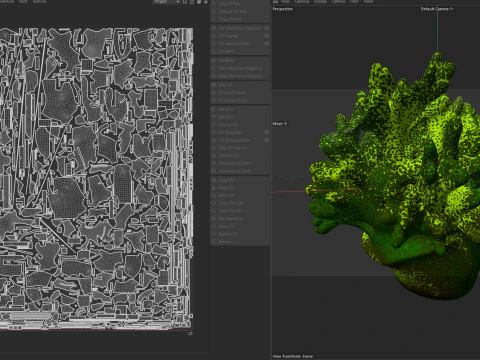
Task: Open the UV Rectangularize options gear
Action: point(267,140)
